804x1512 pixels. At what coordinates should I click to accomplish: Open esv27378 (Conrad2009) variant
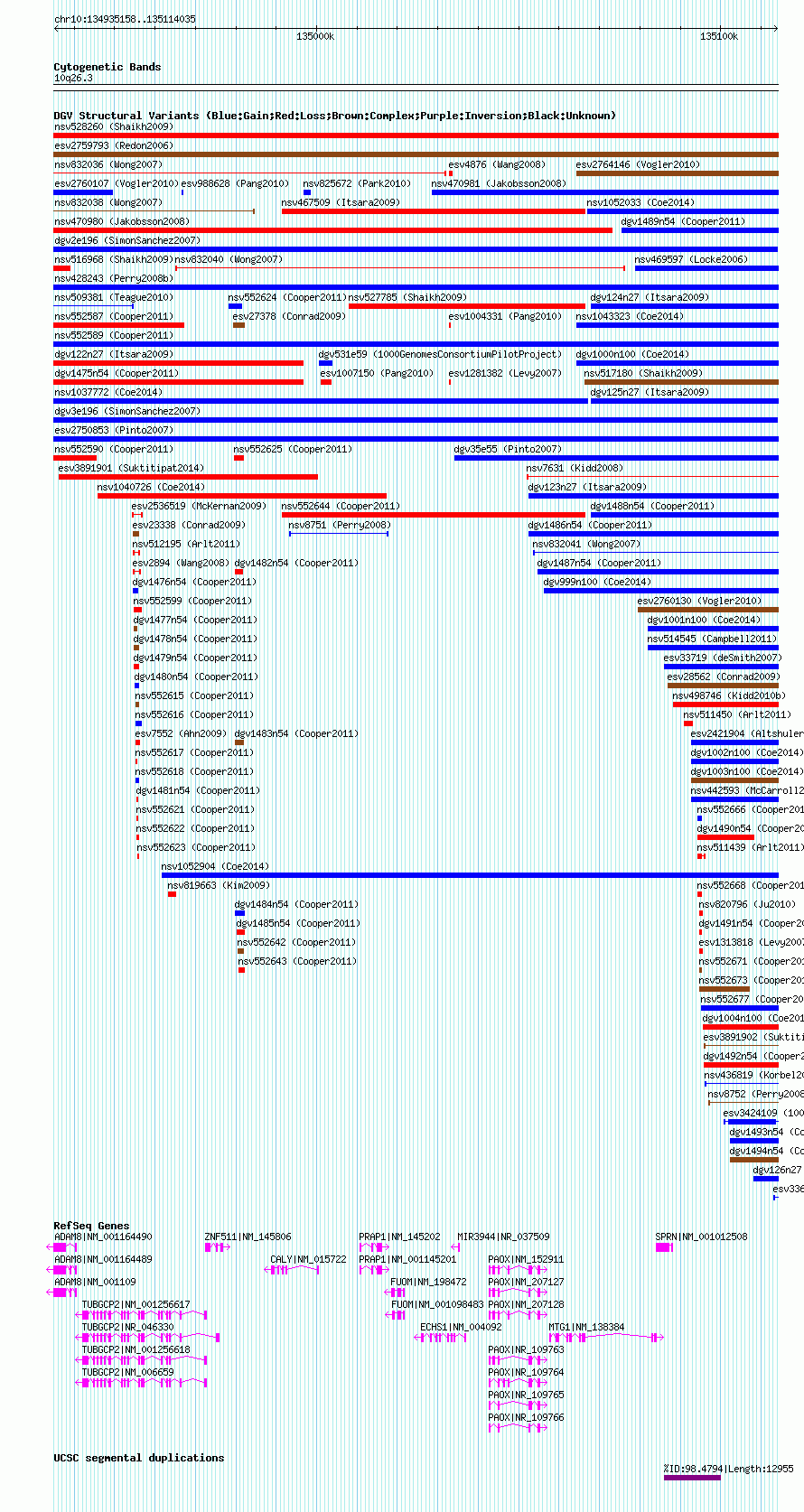[x=289, y=316]
